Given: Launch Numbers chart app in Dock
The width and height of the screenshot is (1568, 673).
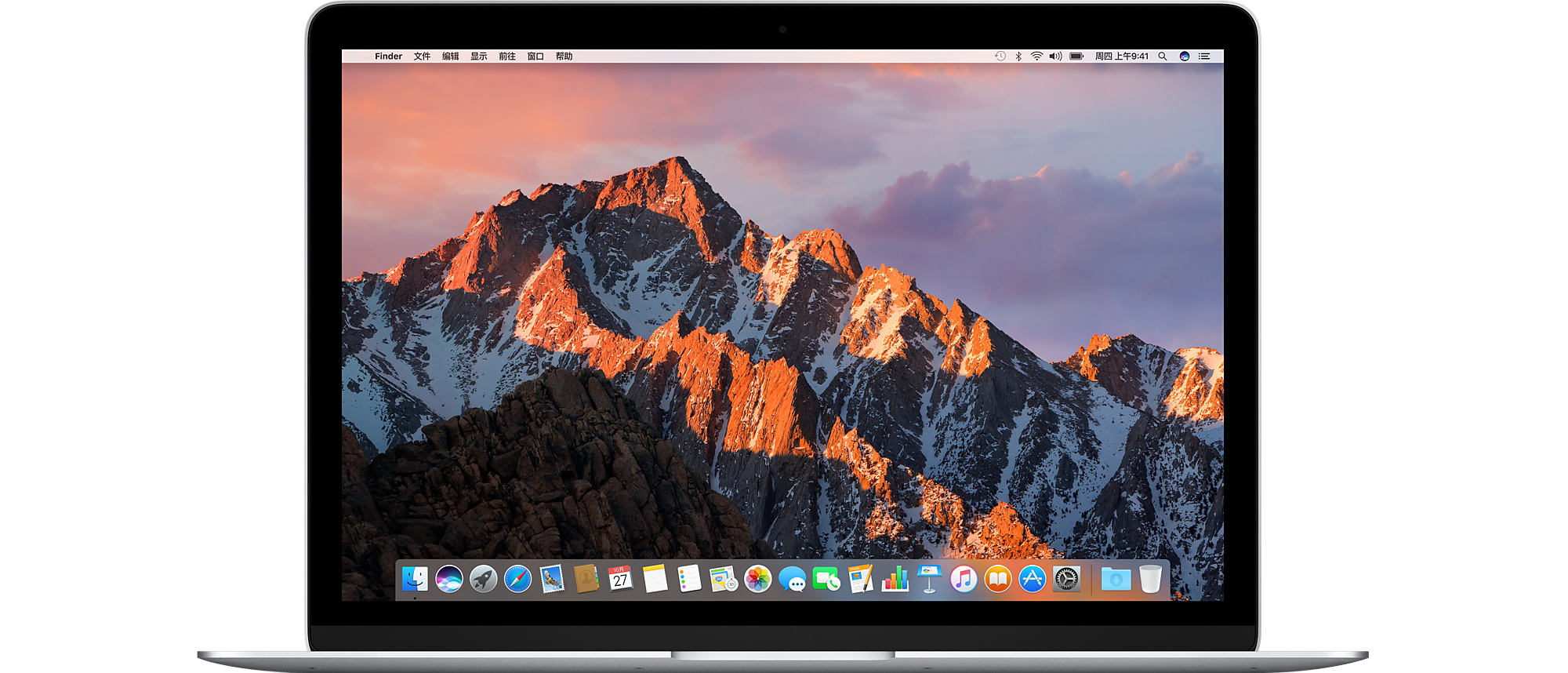Looking at the screenshot, I should coord(895,579).
